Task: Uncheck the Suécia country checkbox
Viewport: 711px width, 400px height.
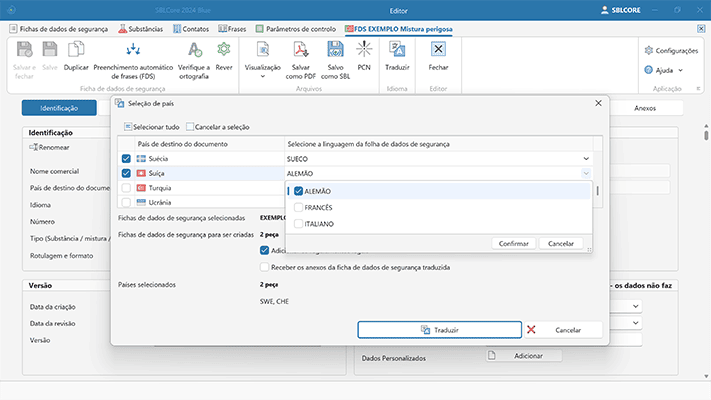Action: pos(126,159)
